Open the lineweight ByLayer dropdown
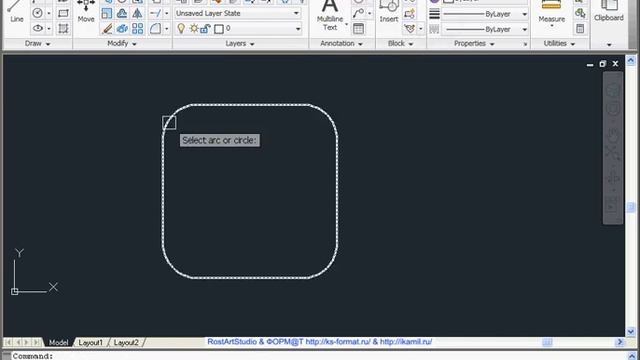The width and height of the screenshot is (640, 360). (525, 14)
